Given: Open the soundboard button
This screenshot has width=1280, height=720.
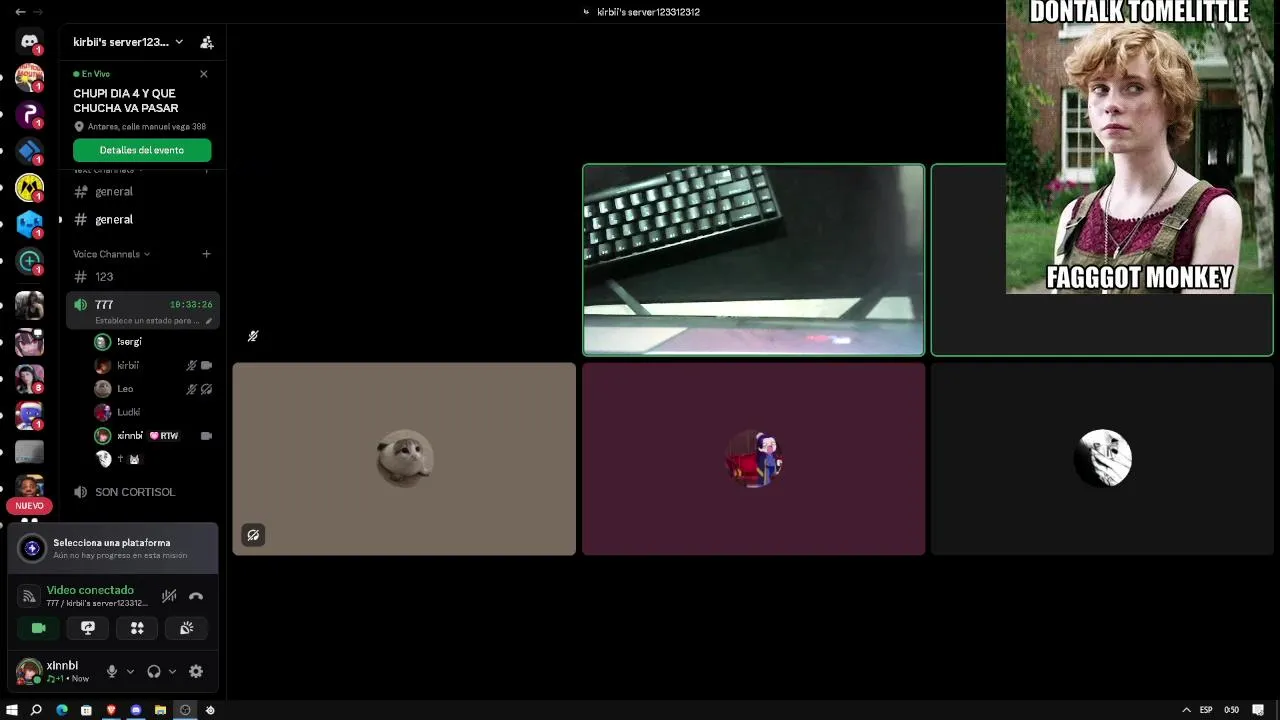Looking at the screenshot, I should point(186,628).
